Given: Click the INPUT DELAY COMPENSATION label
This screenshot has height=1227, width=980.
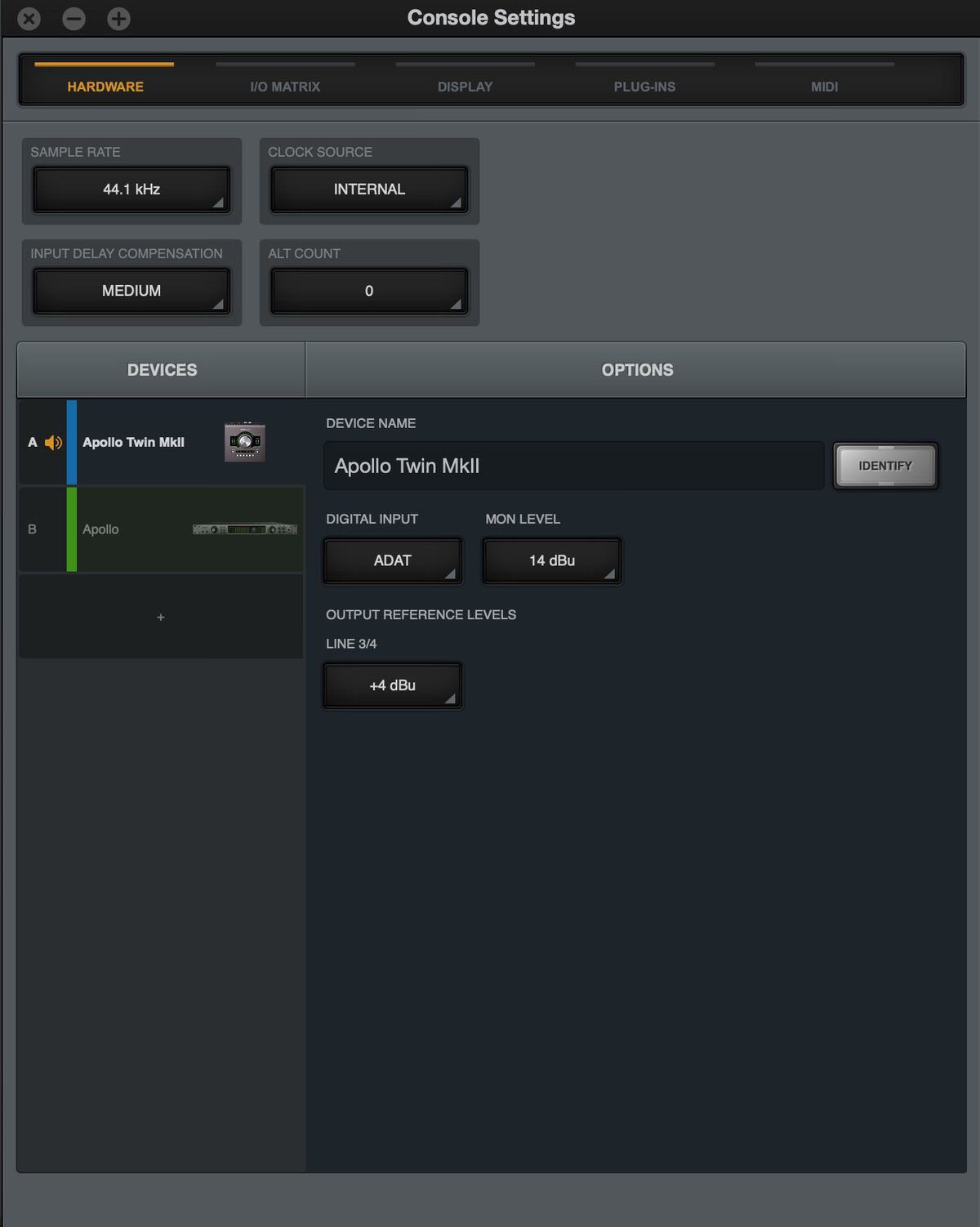Looking at the screenshot, I should pyautogui.click(x=127, y=253).
